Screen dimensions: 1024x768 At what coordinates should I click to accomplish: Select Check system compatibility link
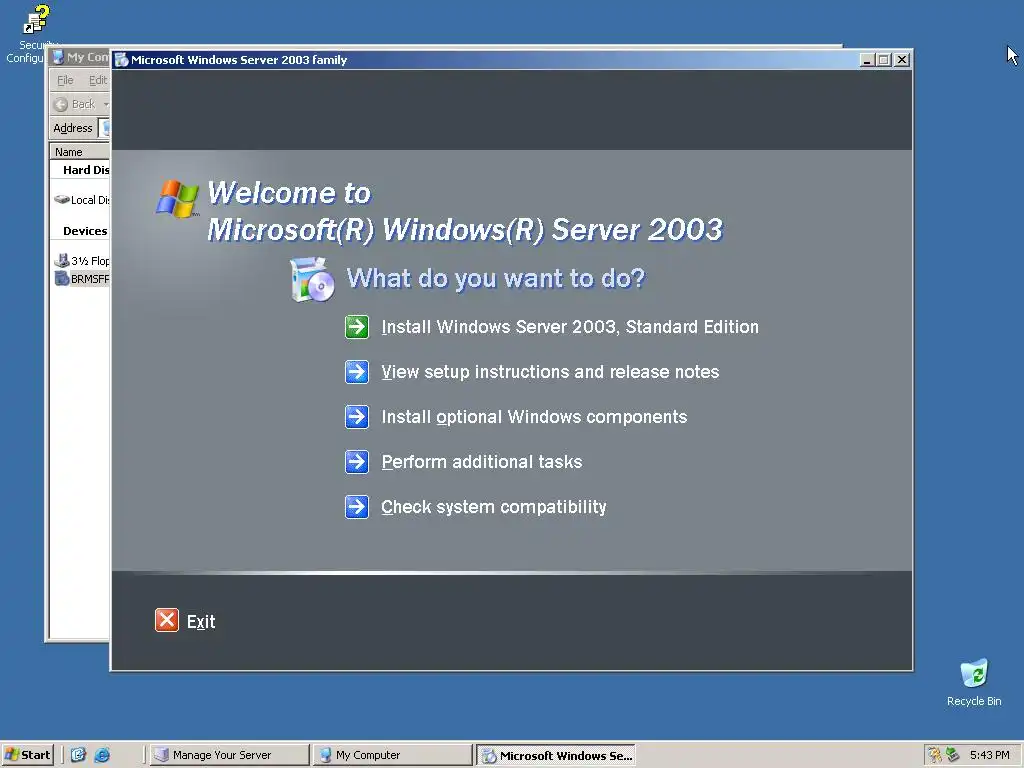point(494,507)
